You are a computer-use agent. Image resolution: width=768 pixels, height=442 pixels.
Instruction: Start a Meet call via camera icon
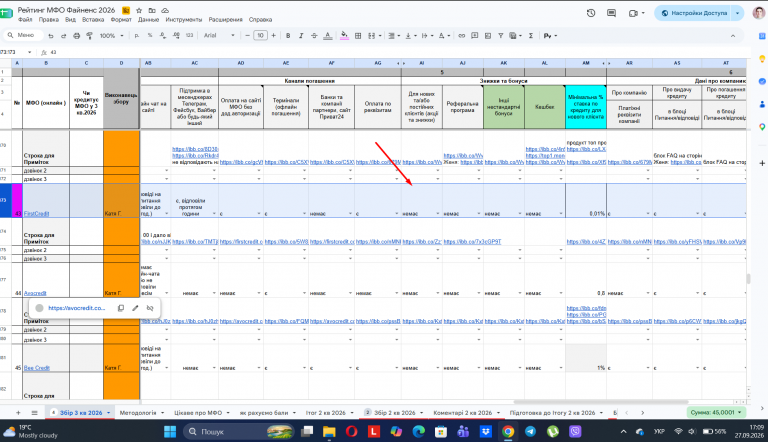[633, 13]
